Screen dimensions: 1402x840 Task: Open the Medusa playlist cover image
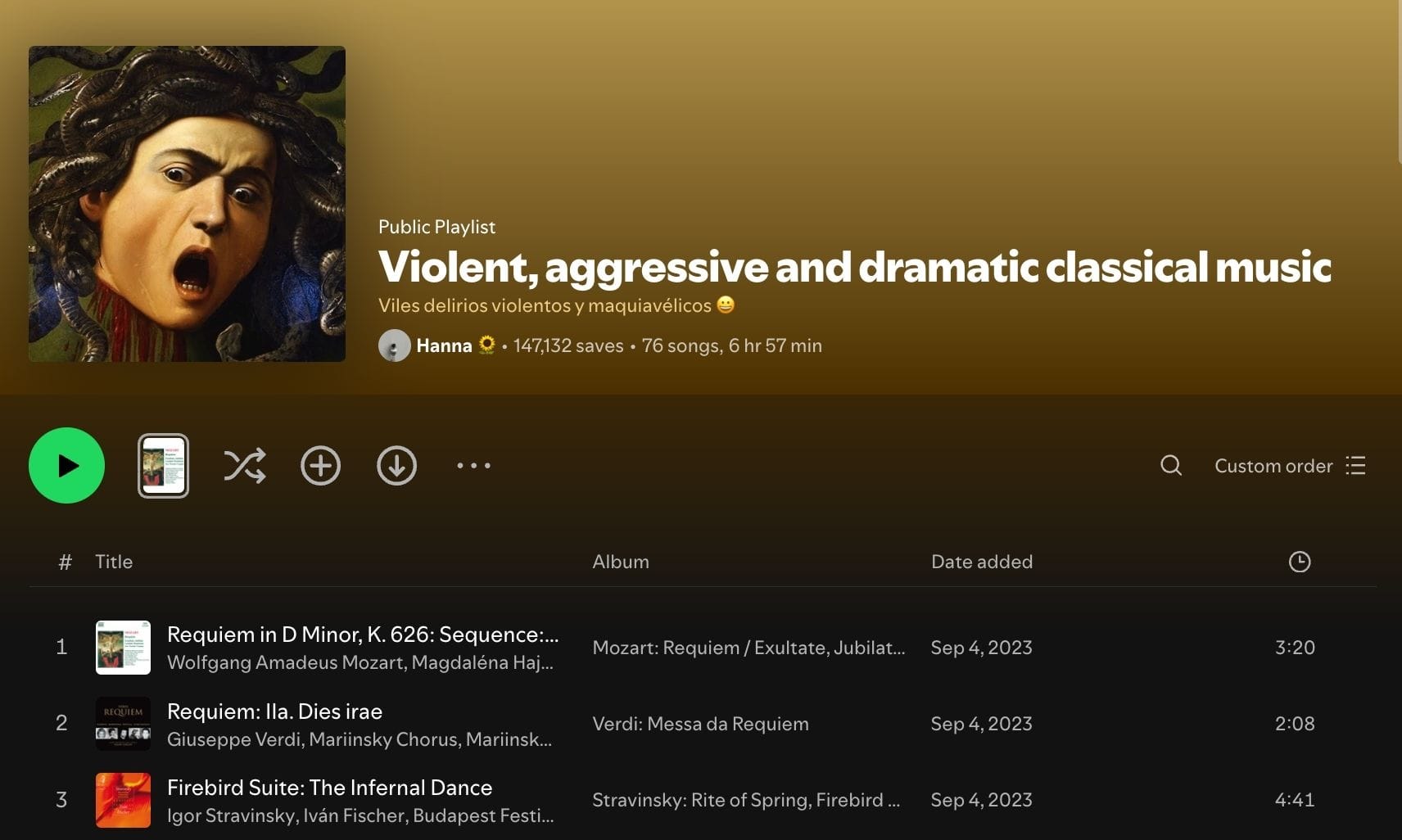(x=187, y=204)
